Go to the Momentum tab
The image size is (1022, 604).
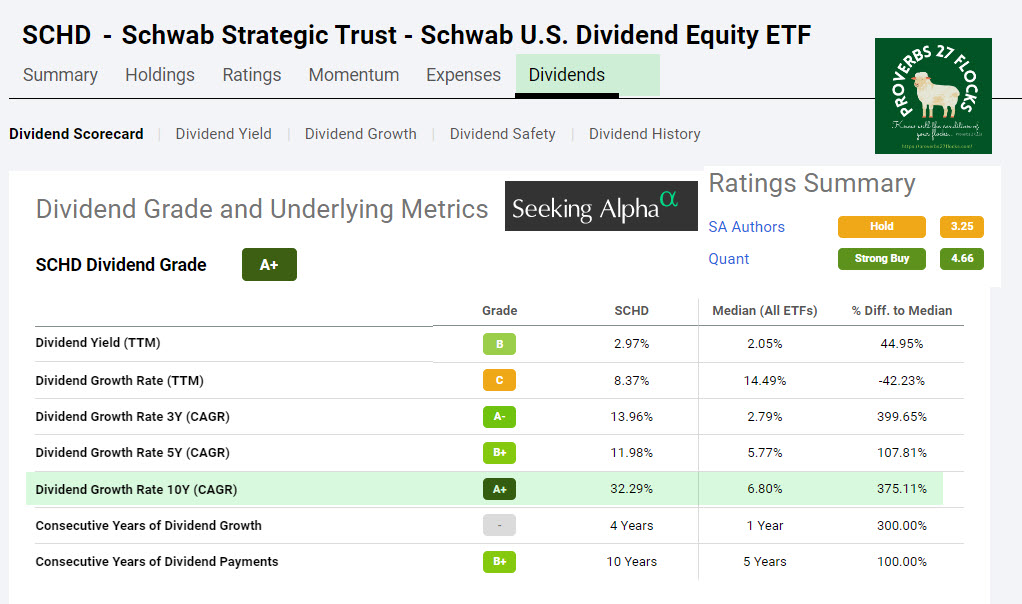pos(354,75)
